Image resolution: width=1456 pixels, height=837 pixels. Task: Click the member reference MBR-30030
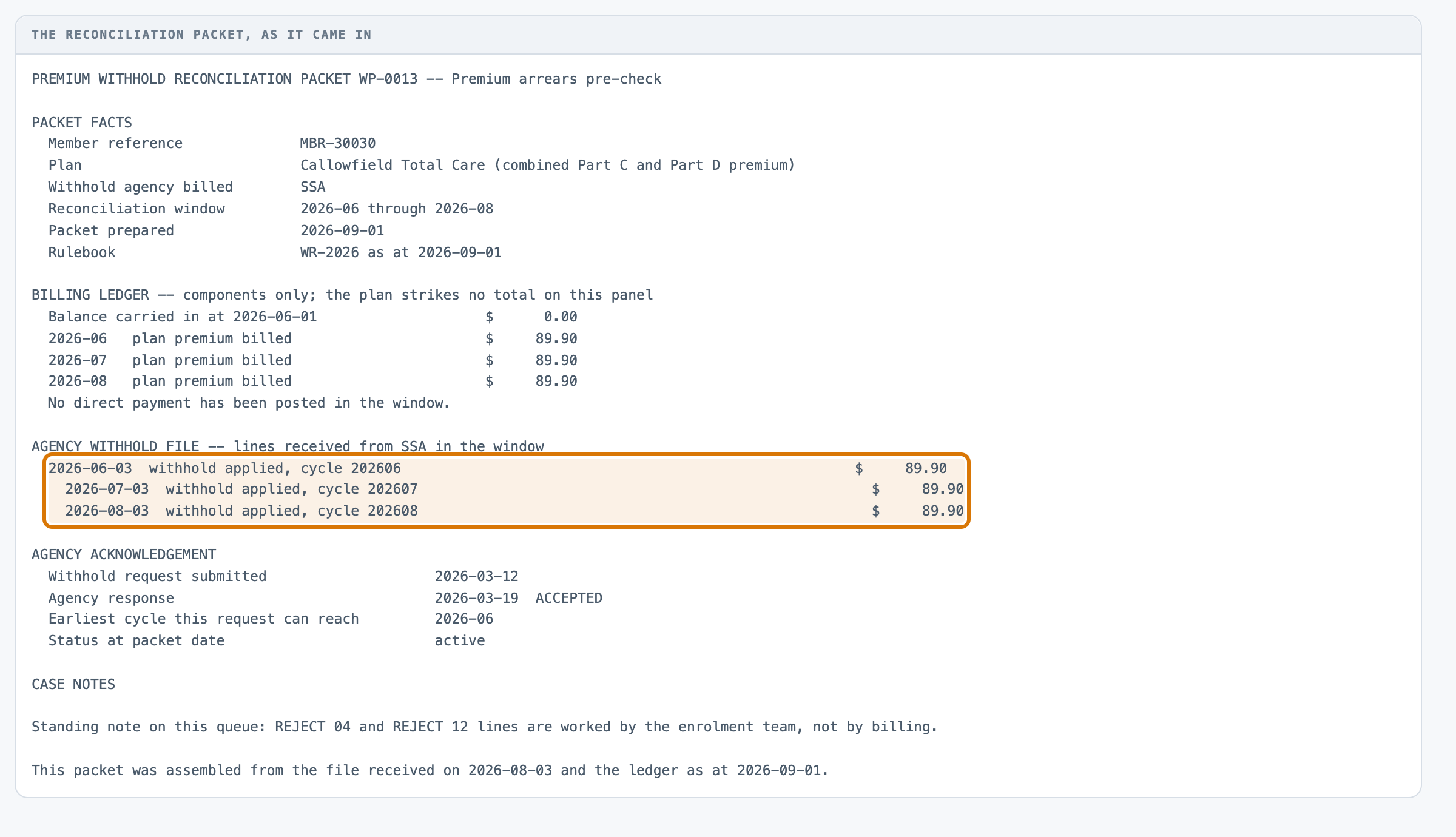(x=338, y=144)
